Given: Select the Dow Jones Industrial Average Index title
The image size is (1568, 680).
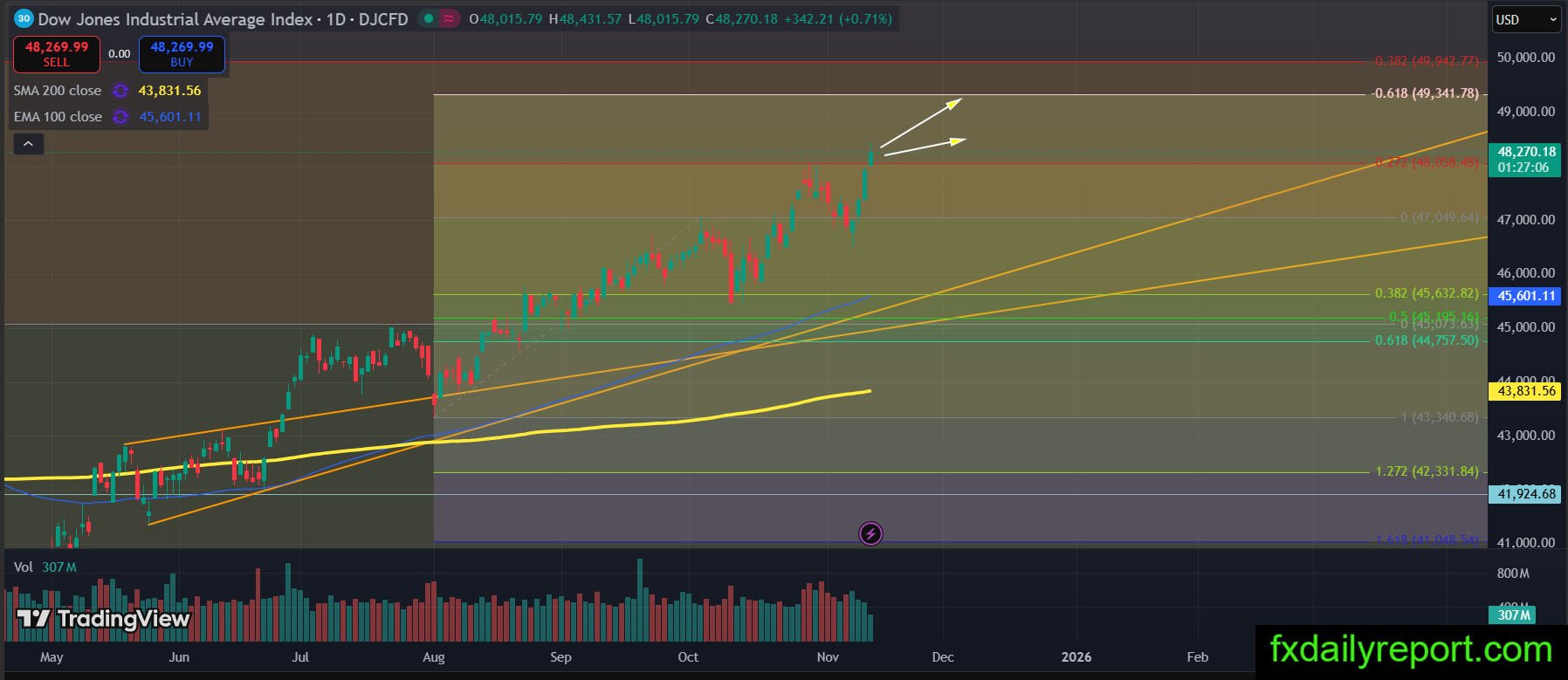Looking at the screenshot, I should tap(175, 18).
